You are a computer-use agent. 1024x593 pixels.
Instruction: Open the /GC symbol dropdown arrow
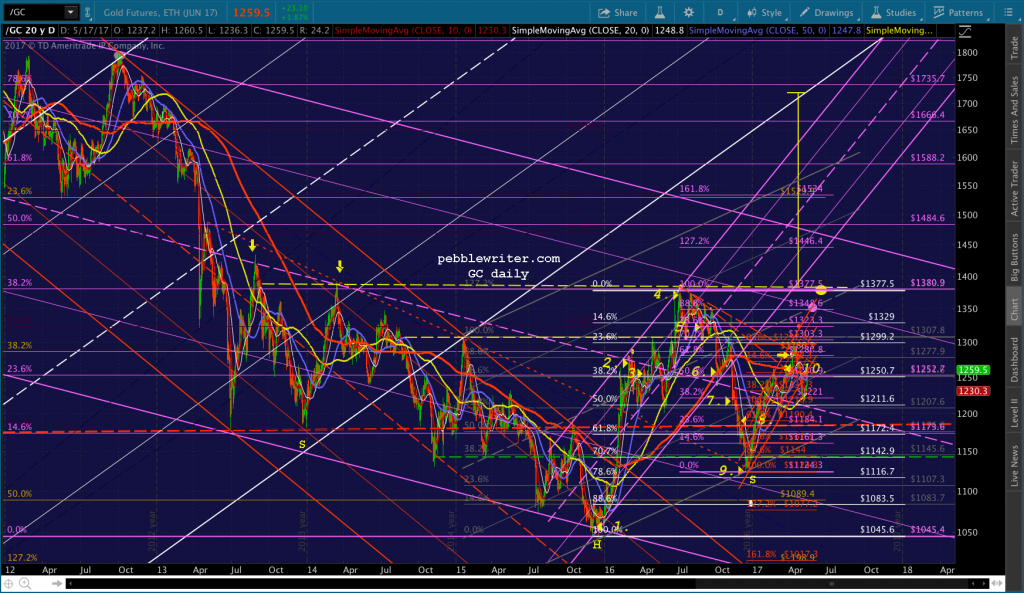coord(71,12)
